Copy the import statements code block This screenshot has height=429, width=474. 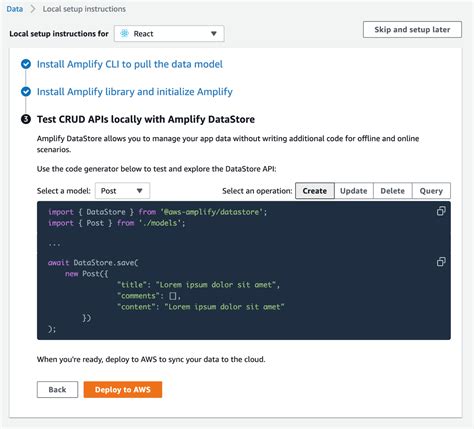[x=441, y=211]
